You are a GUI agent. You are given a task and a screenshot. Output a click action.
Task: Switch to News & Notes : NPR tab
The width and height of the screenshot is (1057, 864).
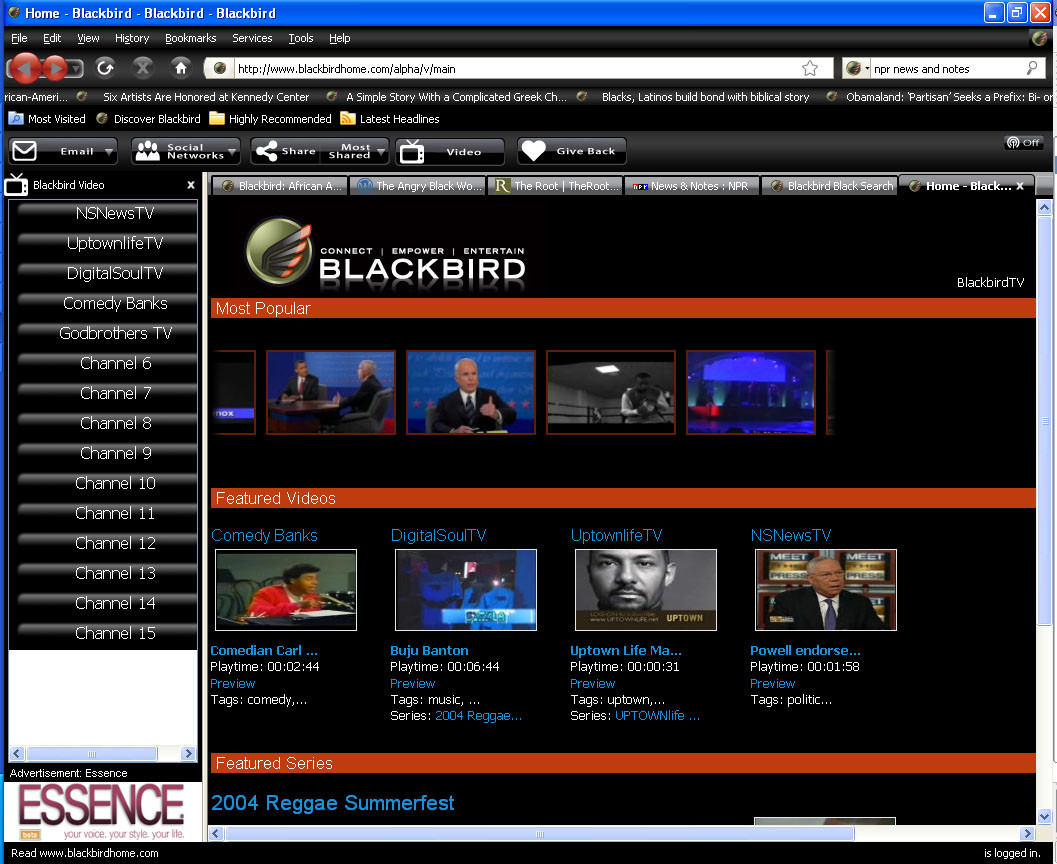692,186
